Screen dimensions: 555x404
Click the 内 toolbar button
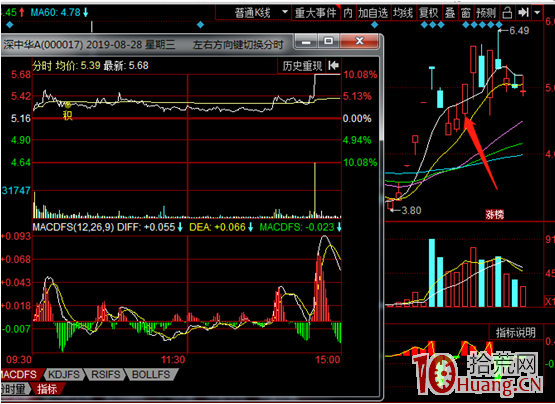tap(348, 13)
